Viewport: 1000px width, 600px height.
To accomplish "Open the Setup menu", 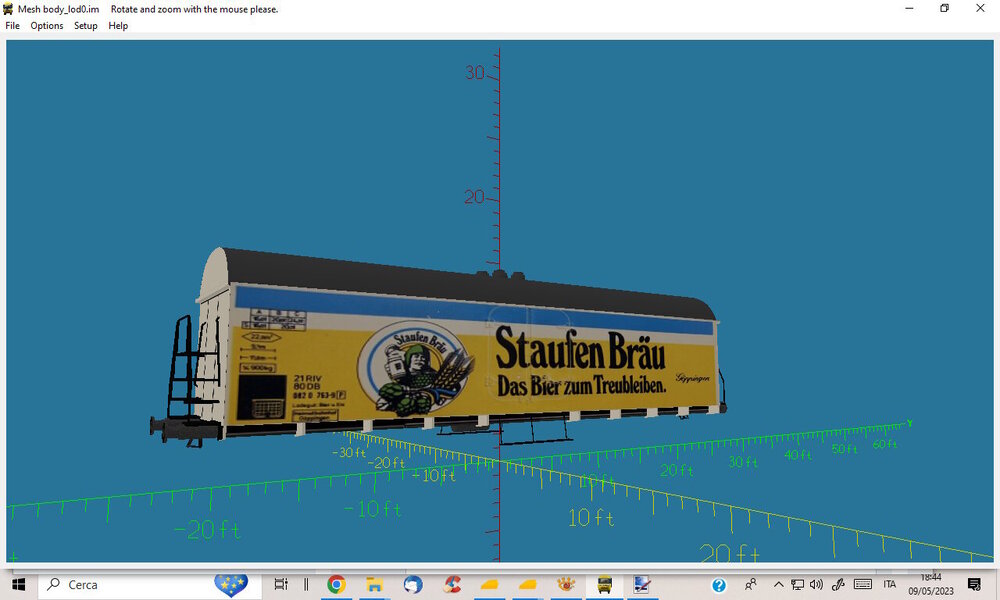I will tap(85, 26).
